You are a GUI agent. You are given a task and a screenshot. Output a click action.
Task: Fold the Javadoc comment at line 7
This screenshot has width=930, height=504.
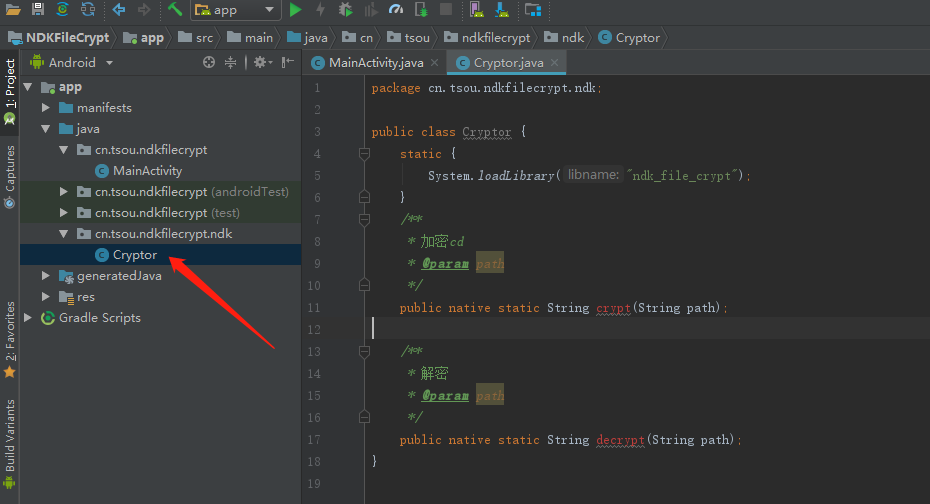tap(364, 220)
